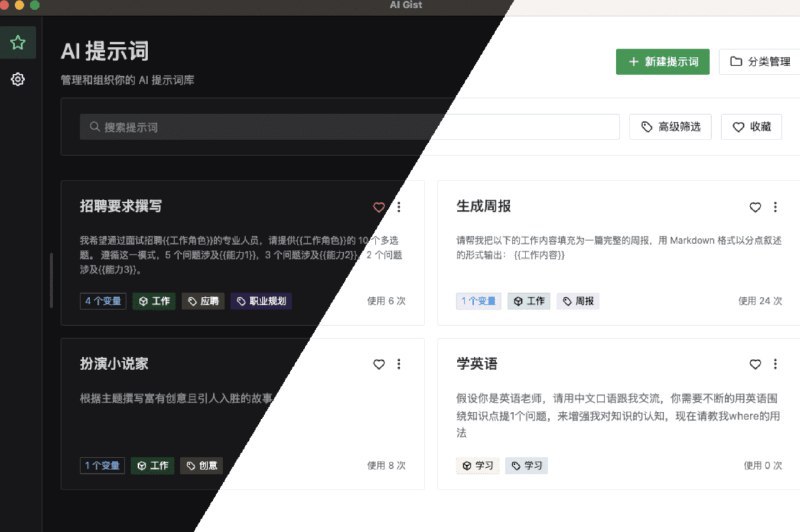Open 分类管理 category management

tap(759, 61)
